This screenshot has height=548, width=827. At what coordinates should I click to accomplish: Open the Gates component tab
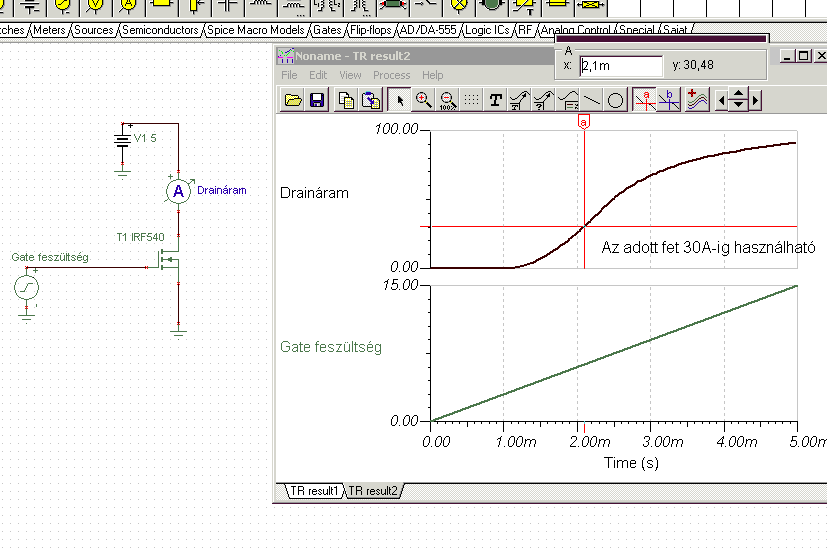[328, 30]
